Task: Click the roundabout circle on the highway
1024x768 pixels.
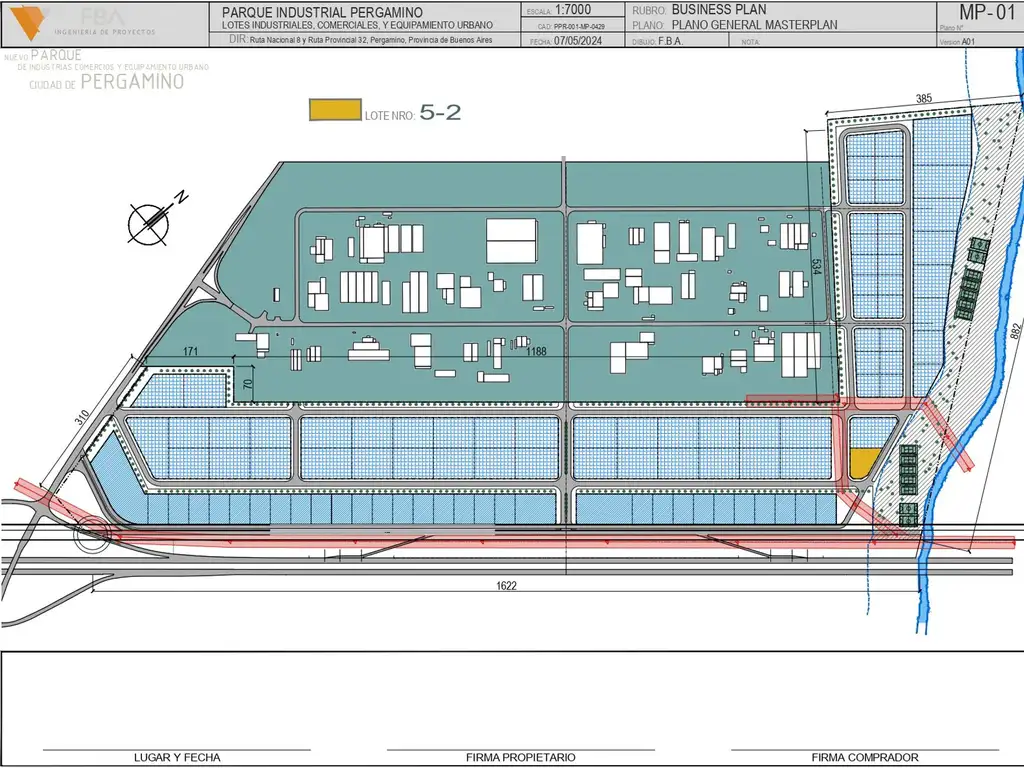Action: coord(93,535)
